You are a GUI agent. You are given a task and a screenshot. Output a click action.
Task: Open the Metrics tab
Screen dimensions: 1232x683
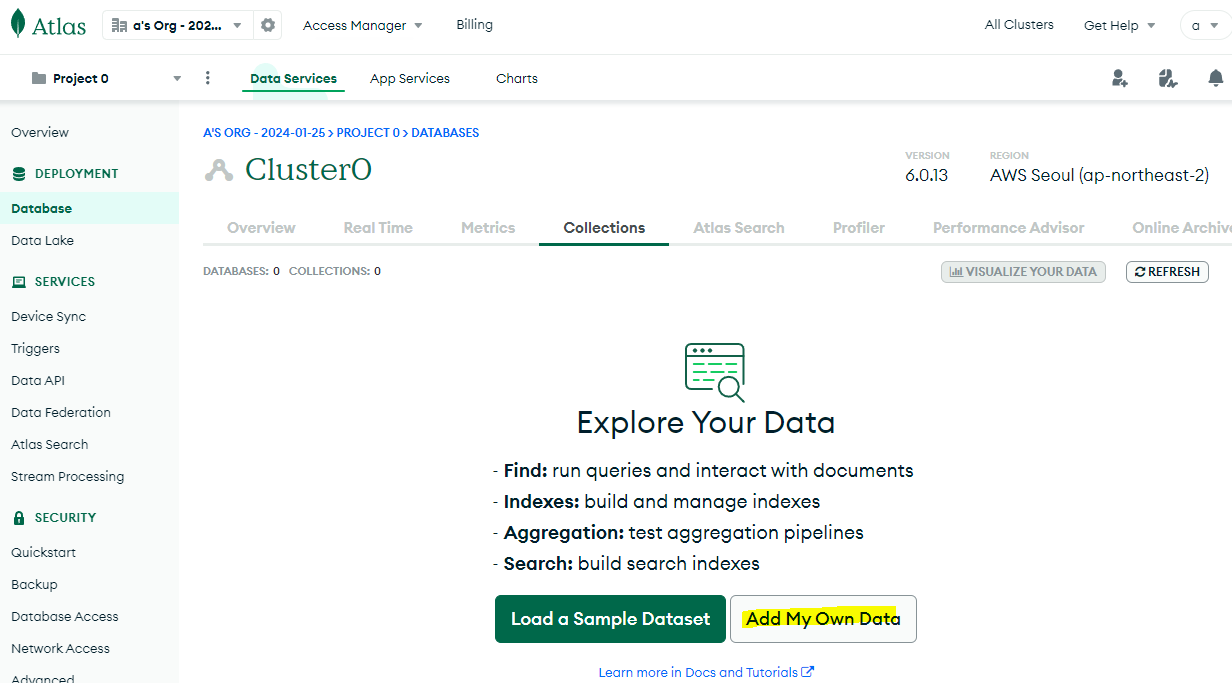point(488,228)
